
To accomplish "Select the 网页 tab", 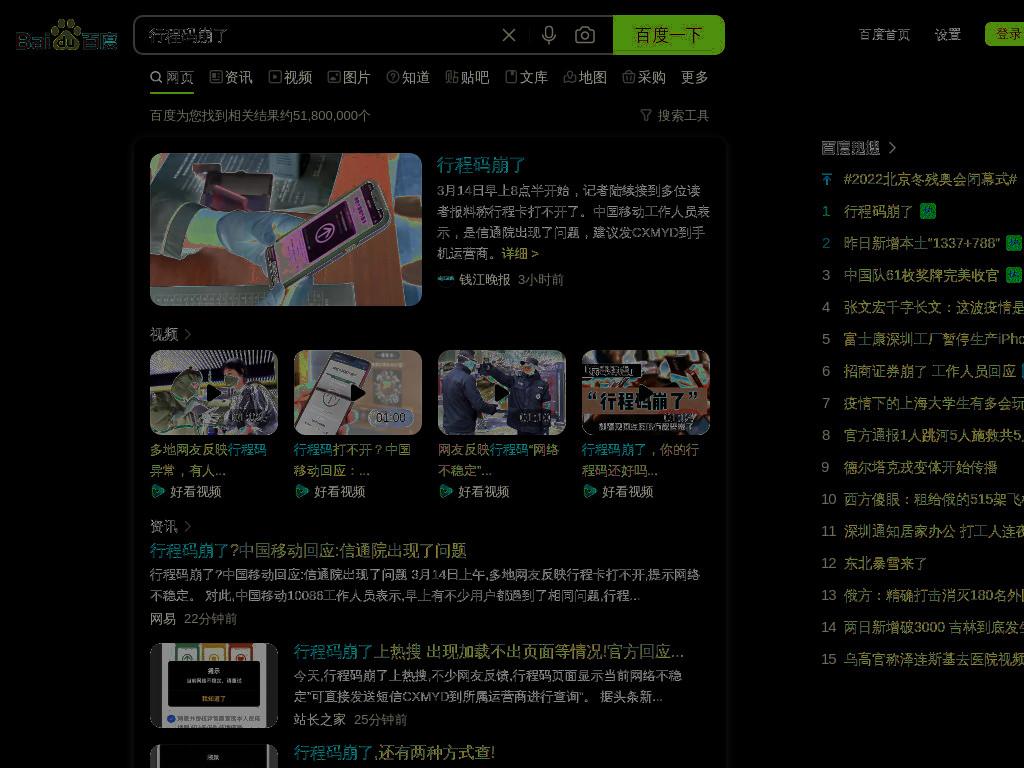I will click(x=172, y=78).
